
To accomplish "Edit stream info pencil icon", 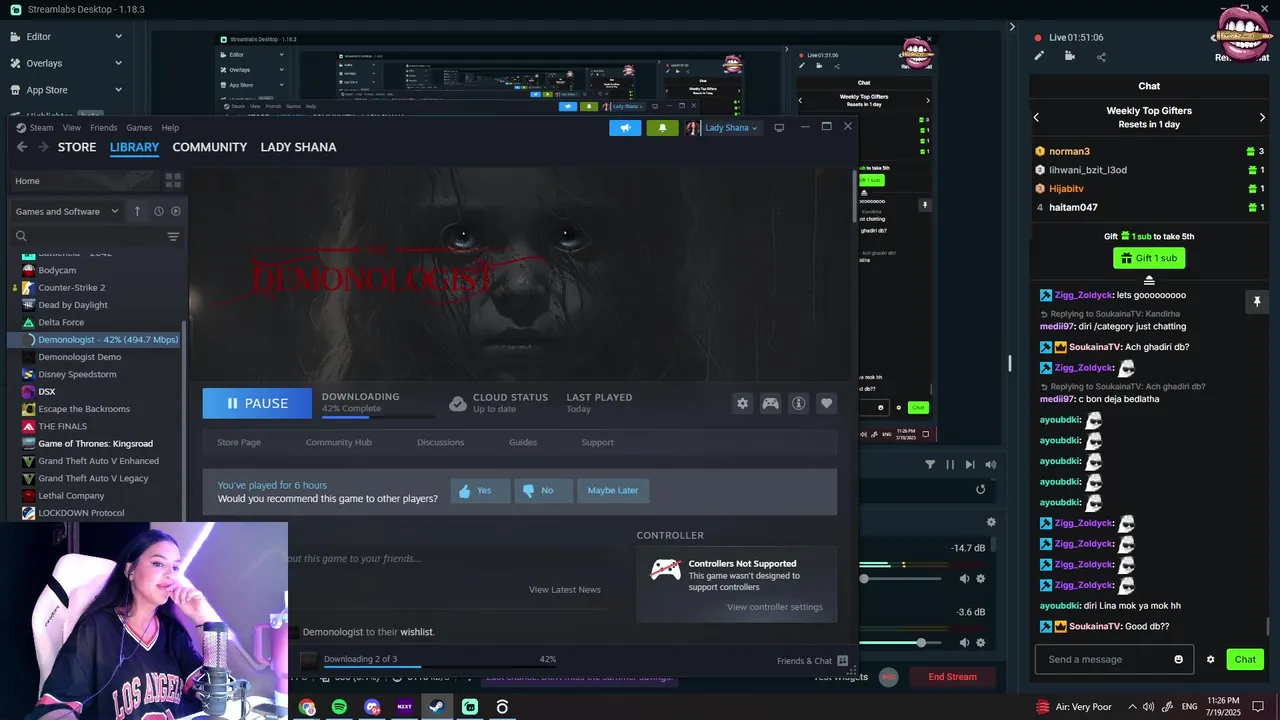I will 1039,57.
